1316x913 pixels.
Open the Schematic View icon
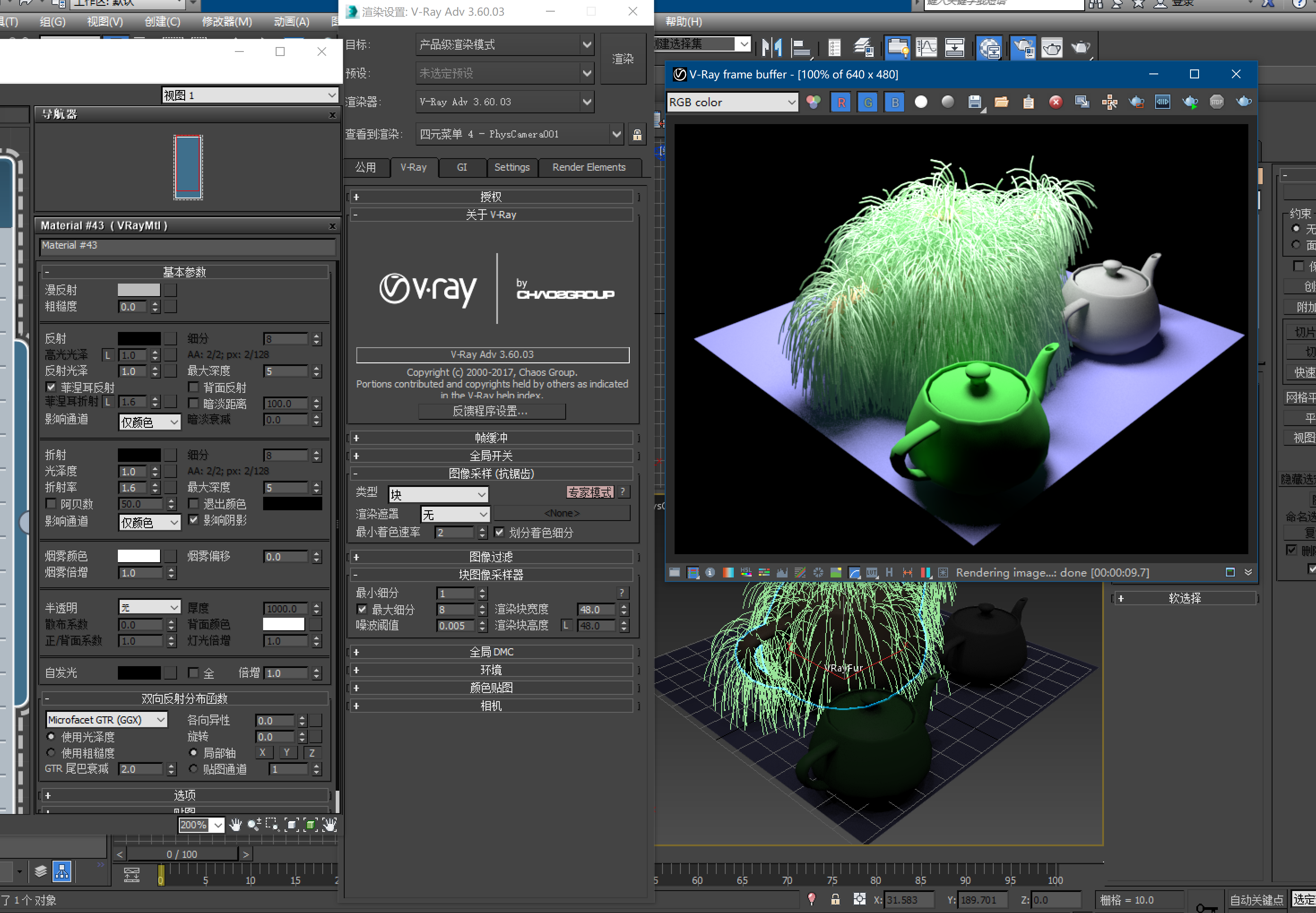pyautogui.click(x=954, y=47)
